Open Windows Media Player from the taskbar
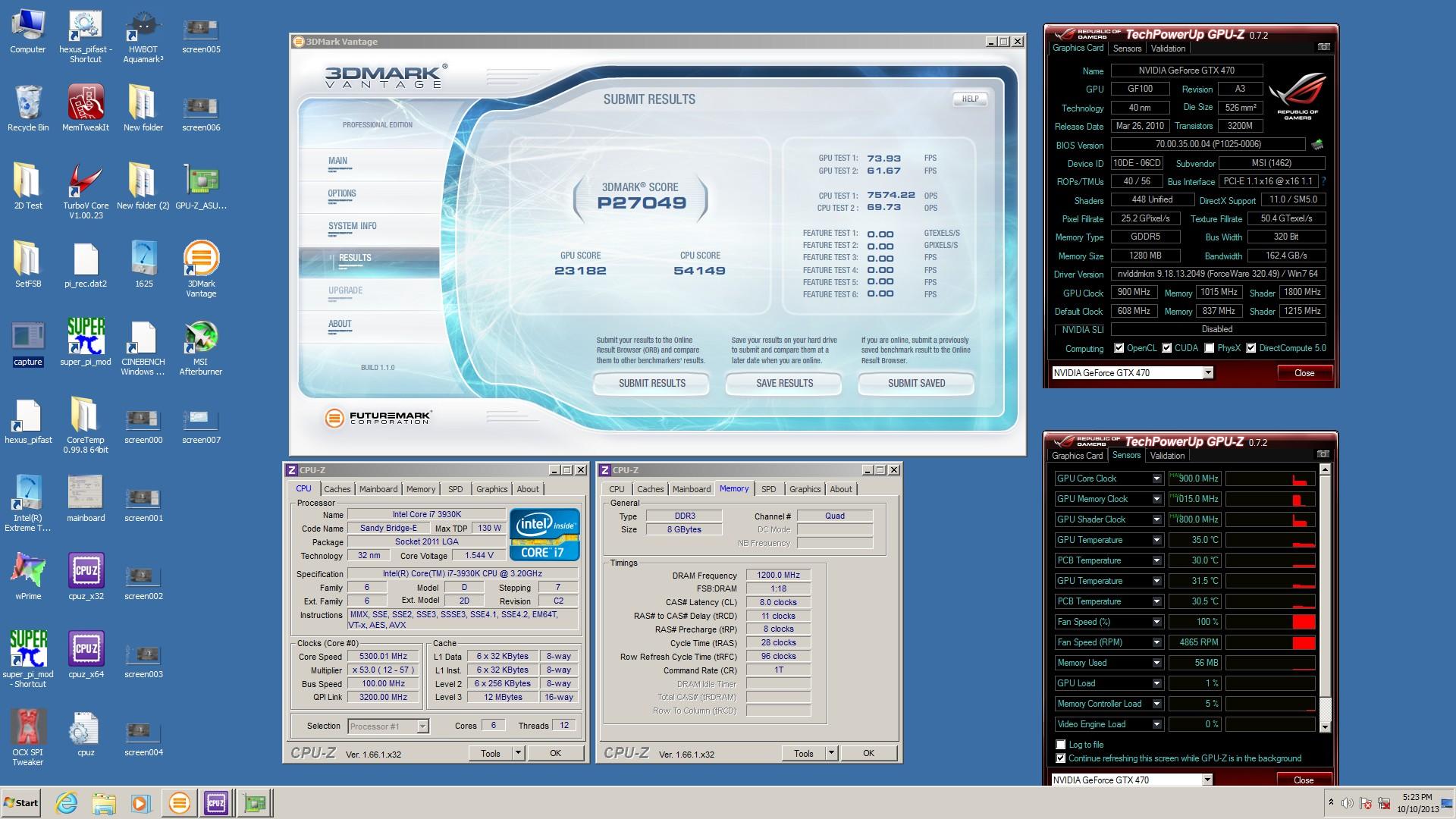Image resolution: width=1456 pixels, height=819 pixels. (141, 803)
